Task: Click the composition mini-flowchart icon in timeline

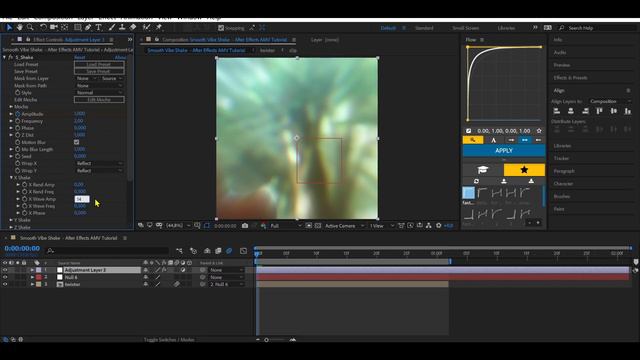Action: [x=179, y=251]
